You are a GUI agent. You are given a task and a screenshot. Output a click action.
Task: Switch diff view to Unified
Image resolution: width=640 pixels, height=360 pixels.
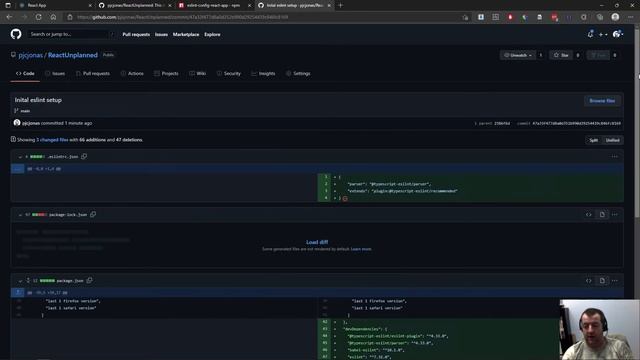[x=612, y=140]
